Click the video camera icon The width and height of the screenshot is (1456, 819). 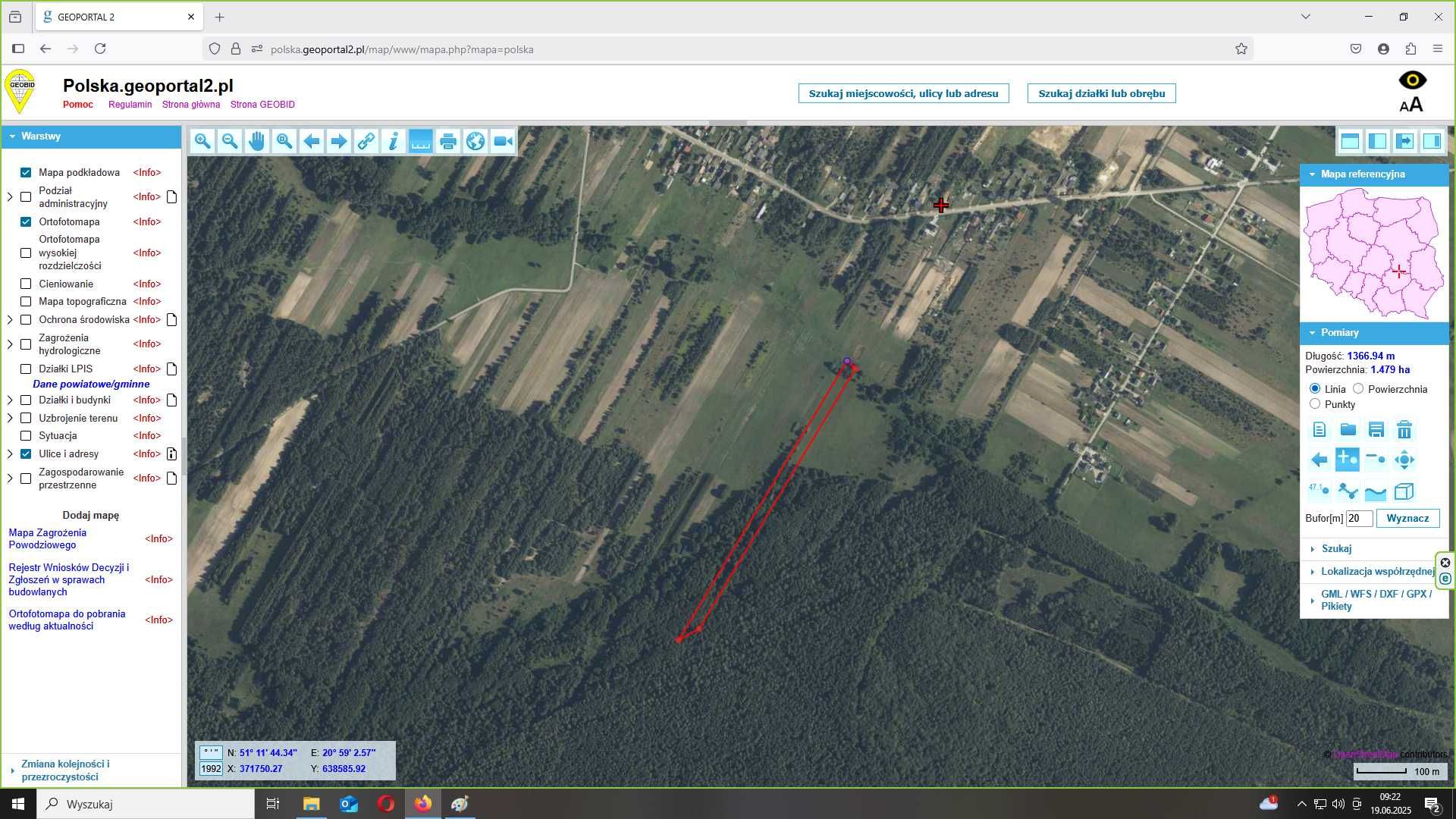point(503,141)
